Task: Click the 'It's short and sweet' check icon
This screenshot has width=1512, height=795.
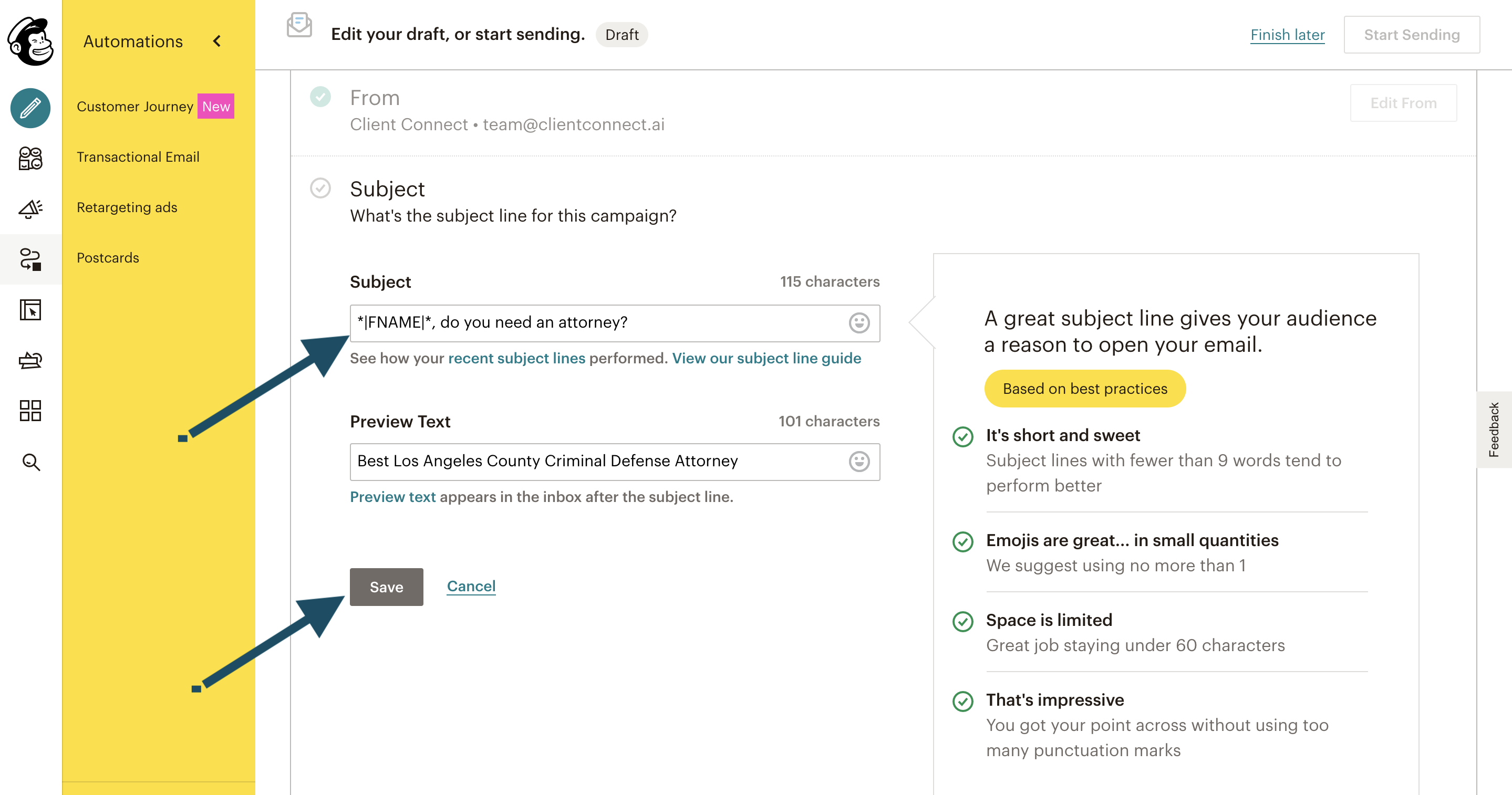Action: click(x=962, y=436)
